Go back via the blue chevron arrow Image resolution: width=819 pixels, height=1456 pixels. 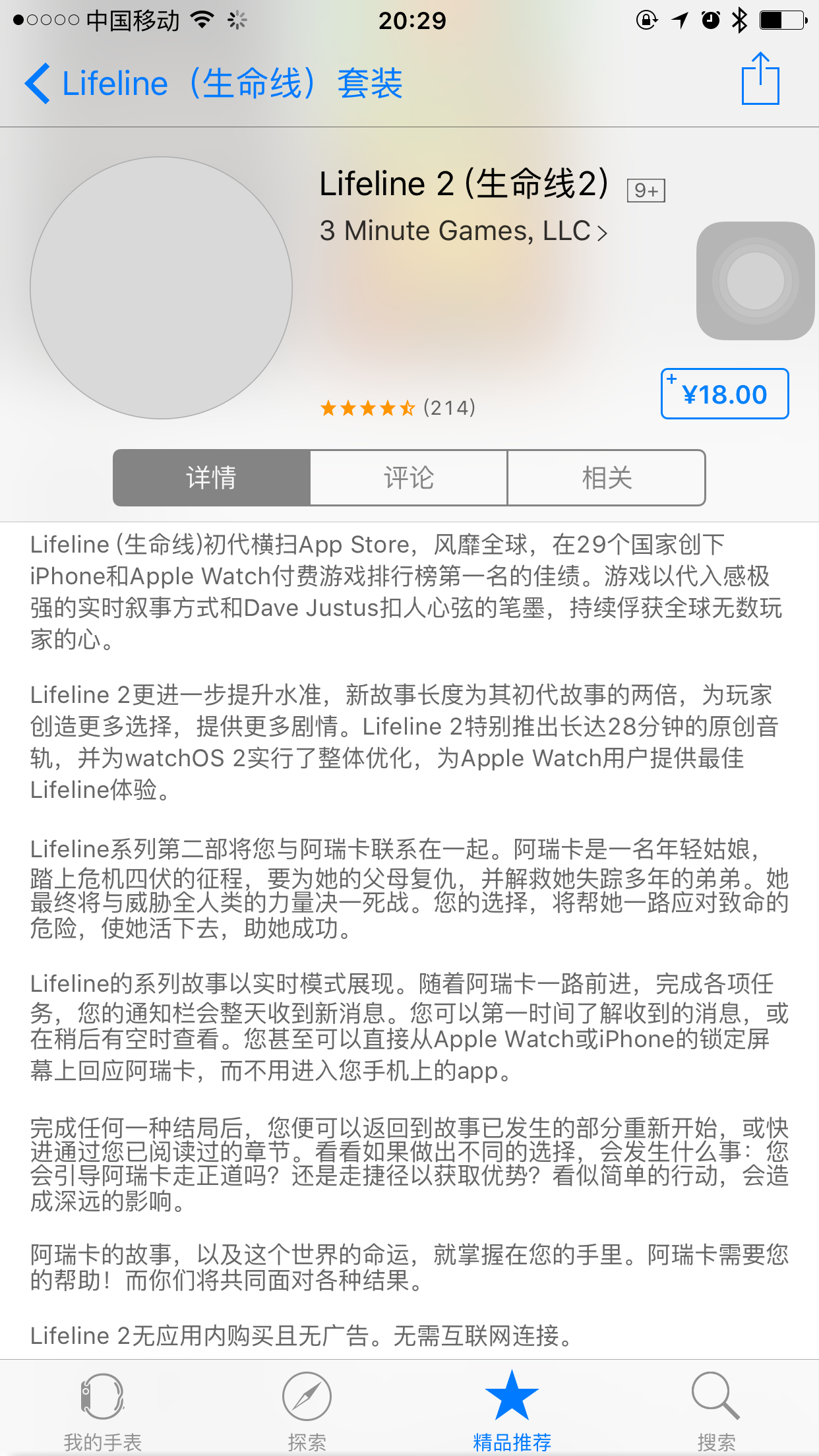(x=37, y=84)
